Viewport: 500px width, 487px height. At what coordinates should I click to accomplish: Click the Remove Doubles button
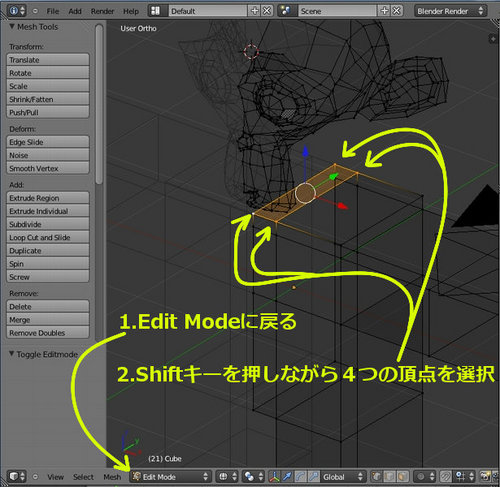48,333
